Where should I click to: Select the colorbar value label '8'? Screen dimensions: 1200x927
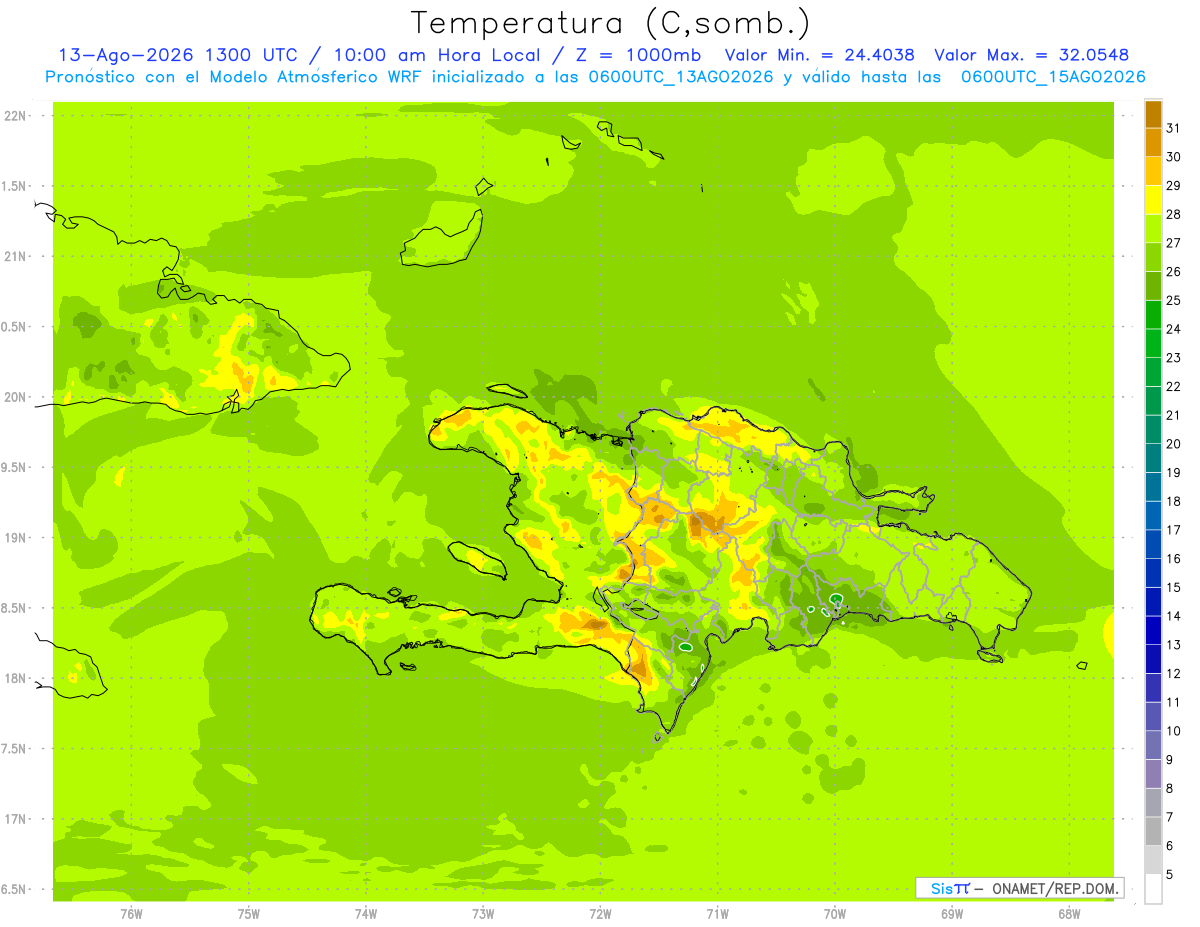tap(1170, 788)
